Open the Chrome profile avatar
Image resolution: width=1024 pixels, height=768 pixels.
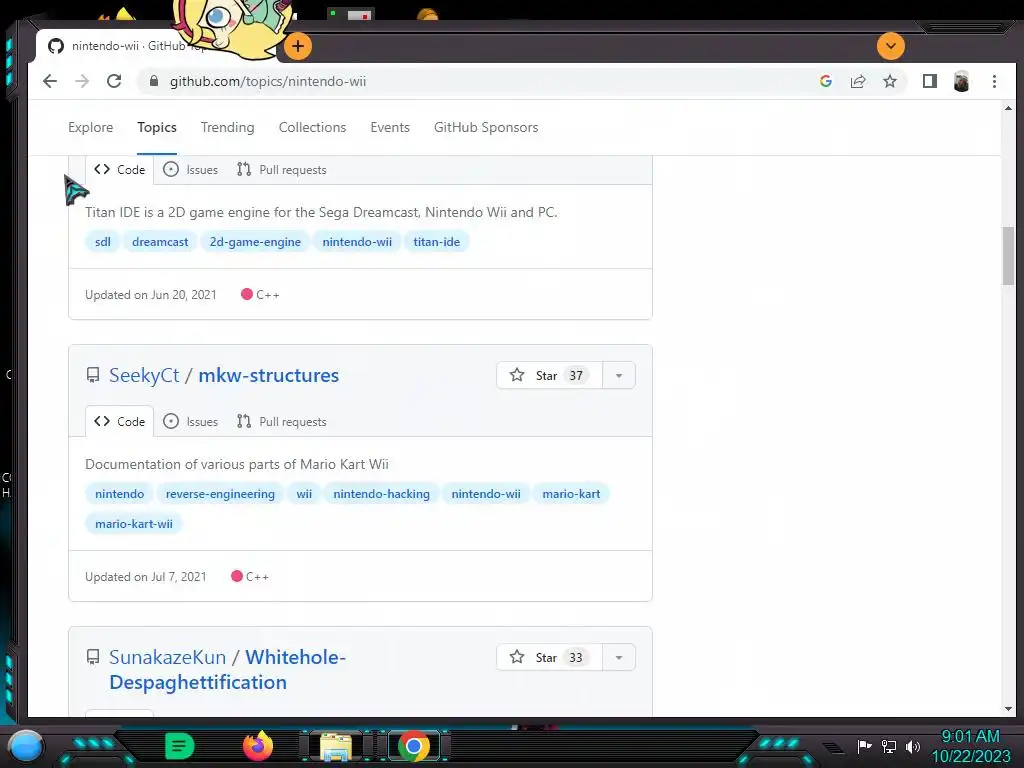(961, 81)
